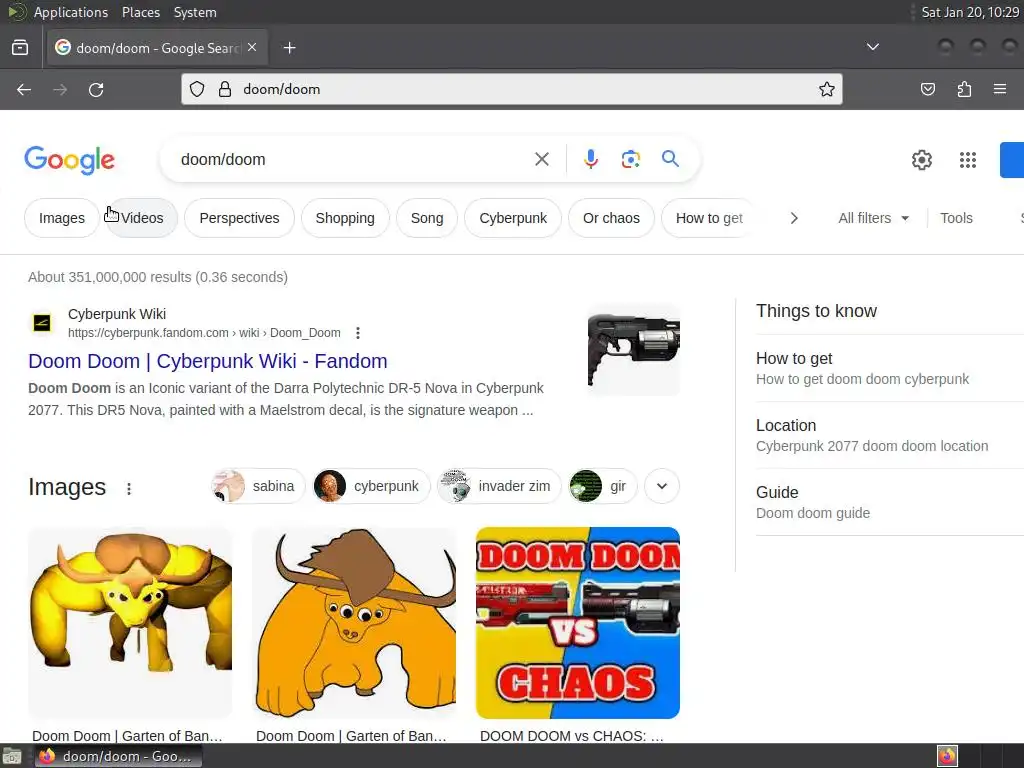Expand the list all tabs chevron
Viewport: 1024px width, 768px height.
(x=872, y=47)
